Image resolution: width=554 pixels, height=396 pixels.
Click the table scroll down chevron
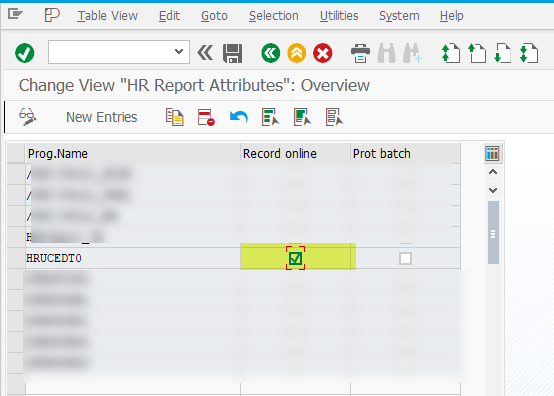493,190
